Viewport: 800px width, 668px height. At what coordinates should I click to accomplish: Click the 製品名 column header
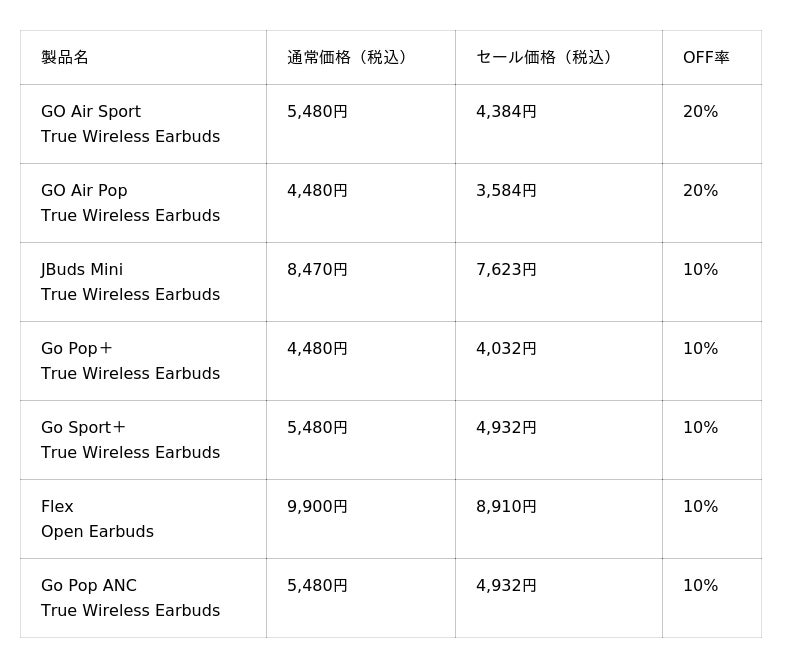65,58
